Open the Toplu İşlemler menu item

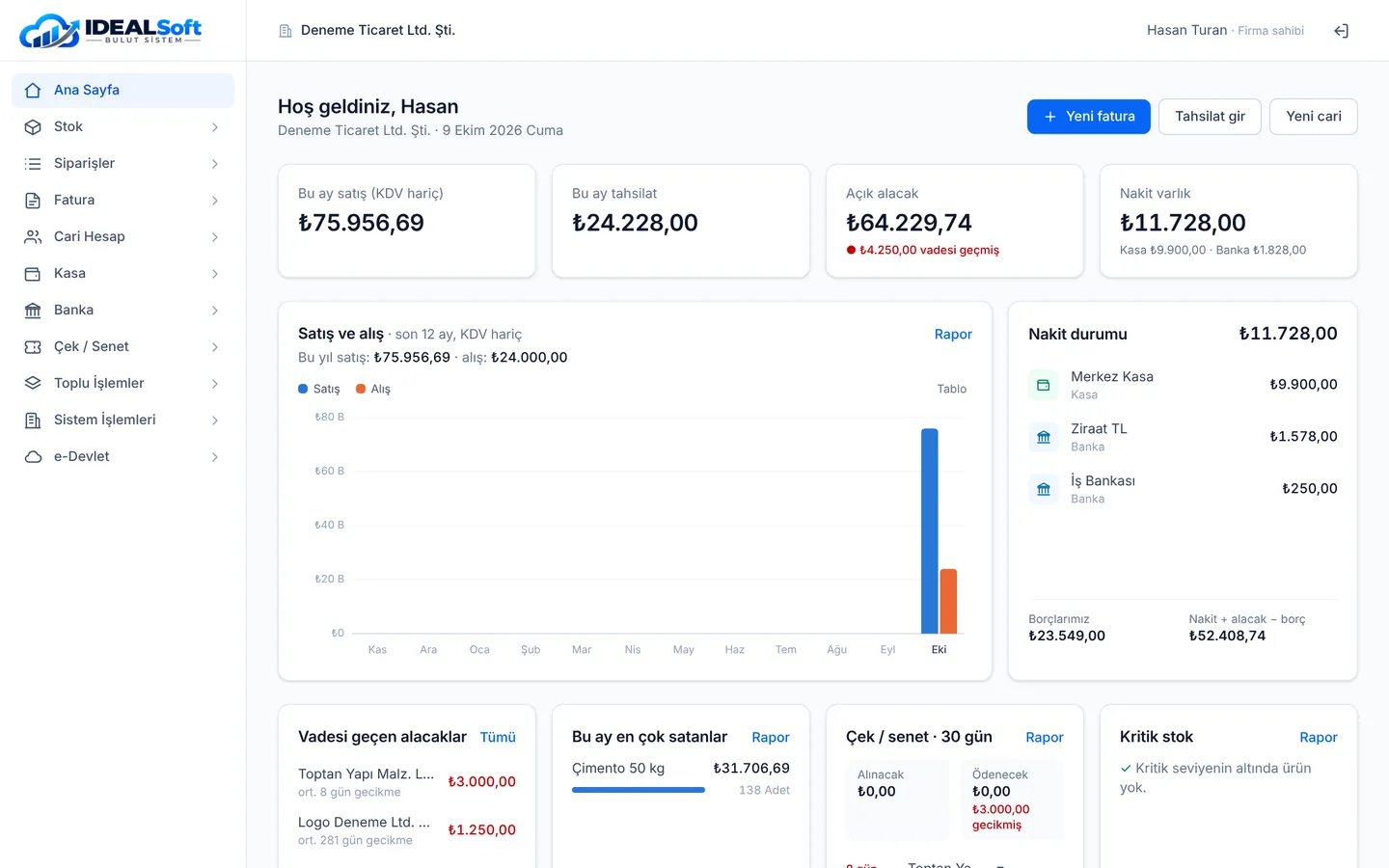point(123,383)
